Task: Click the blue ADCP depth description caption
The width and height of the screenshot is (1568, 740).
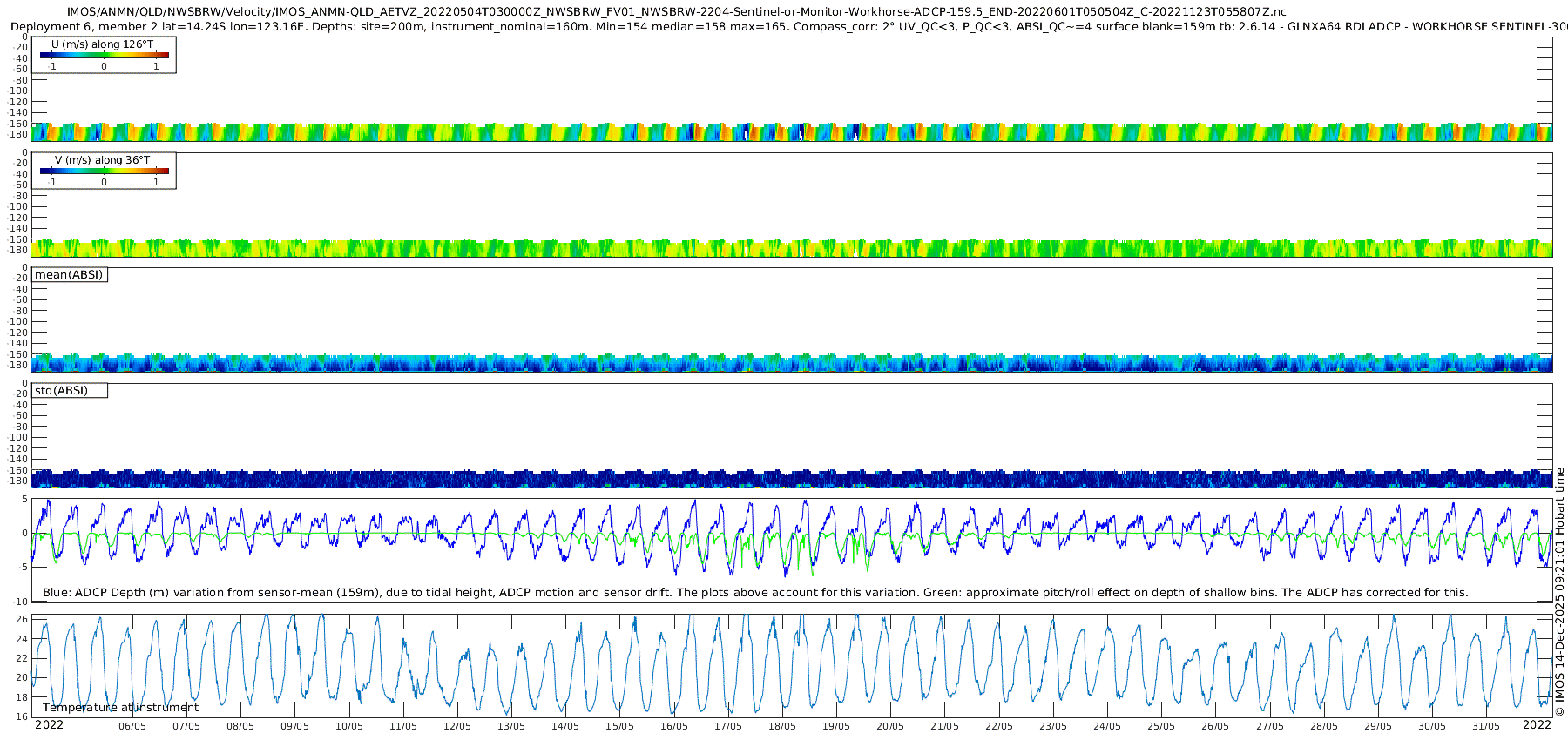Action: tap(755, 593)
